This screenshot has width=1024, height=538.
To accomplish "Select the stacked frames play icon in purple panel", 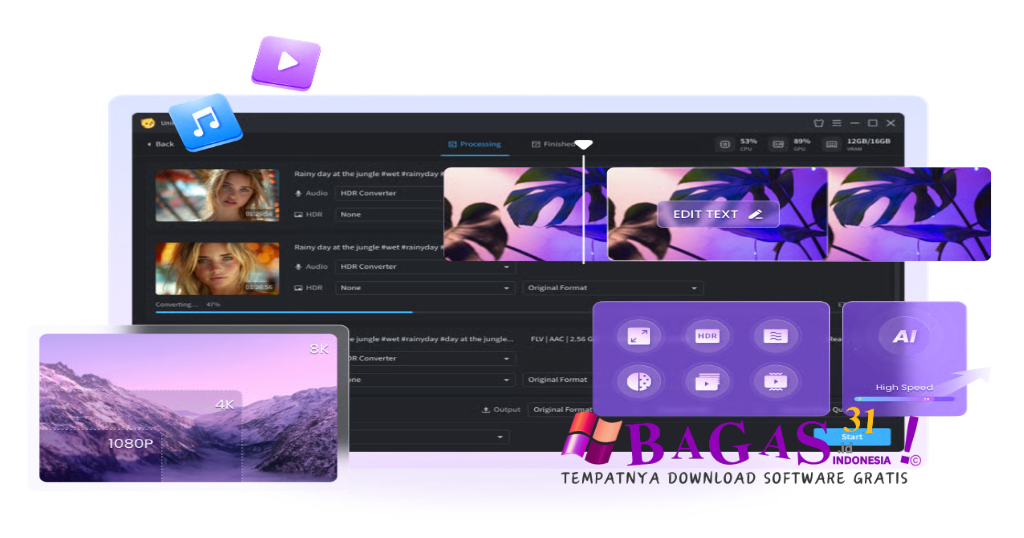I will pos(707,381).
